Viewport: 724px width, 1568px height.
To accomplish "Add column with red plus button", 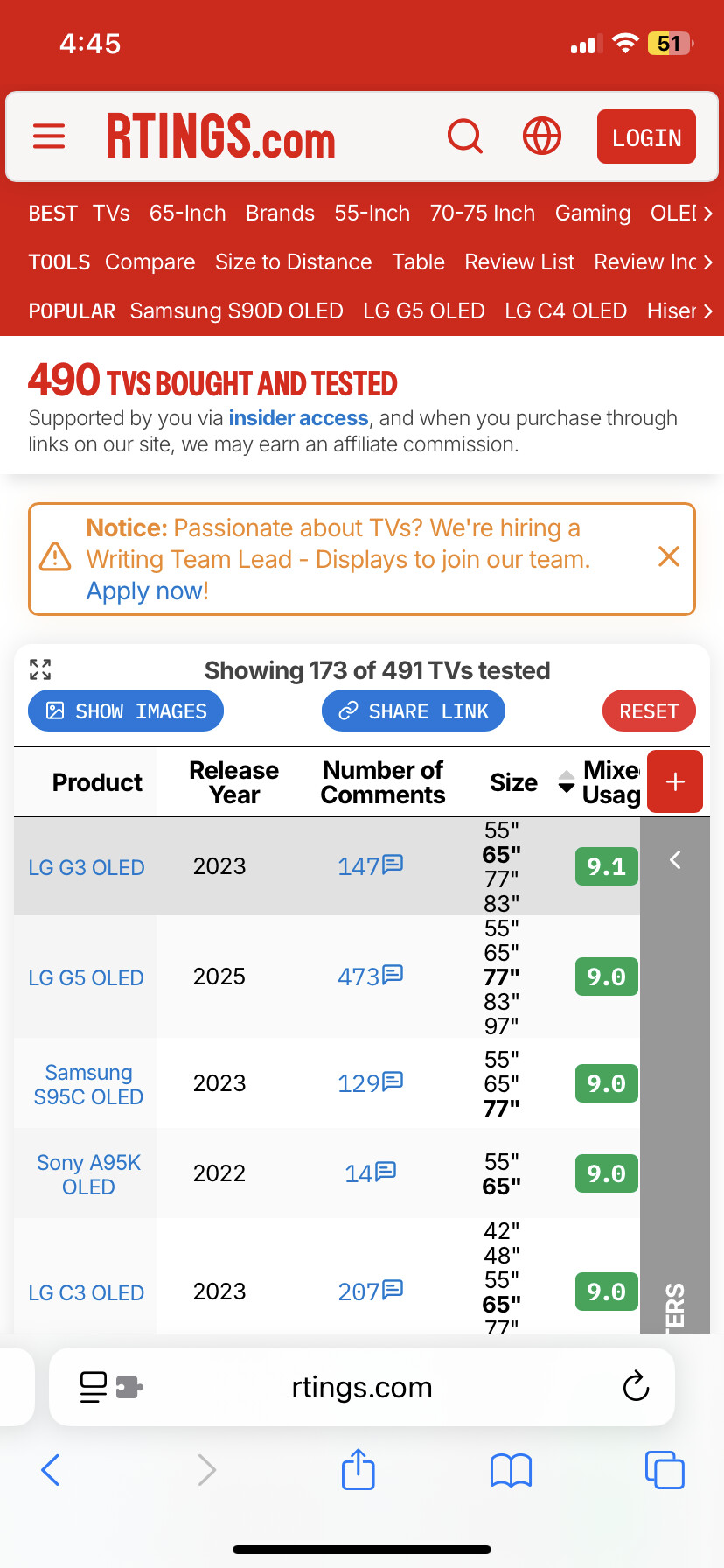I will click(x=674, y=781).
